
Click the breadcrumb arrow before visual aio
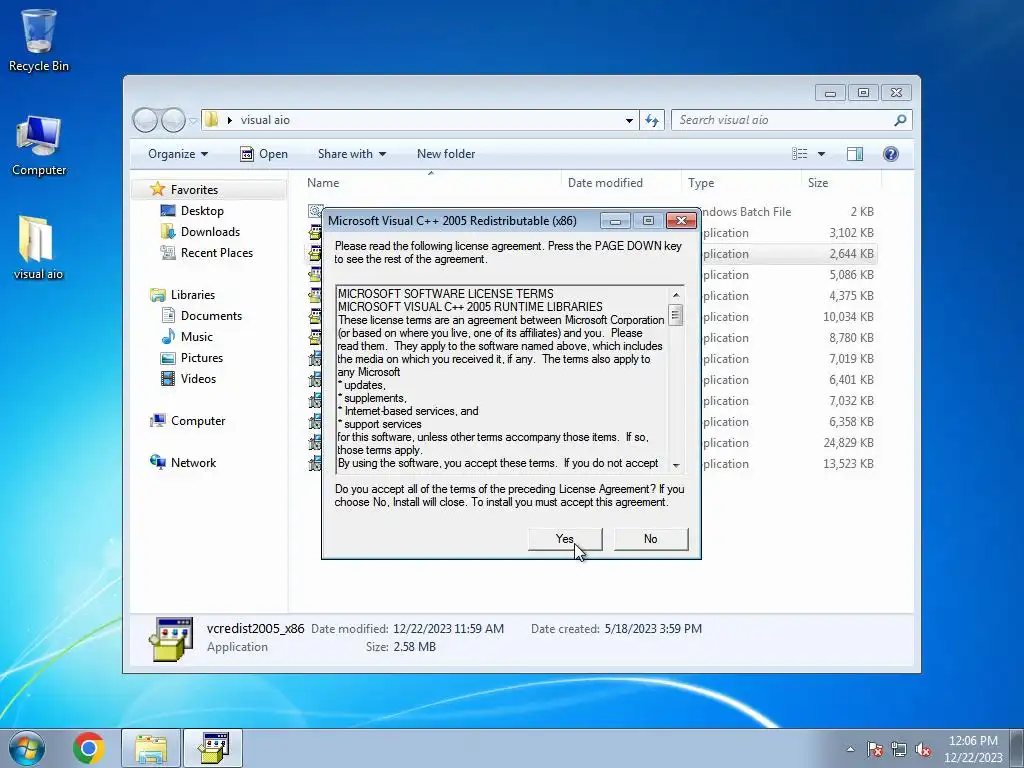(229, 120)
